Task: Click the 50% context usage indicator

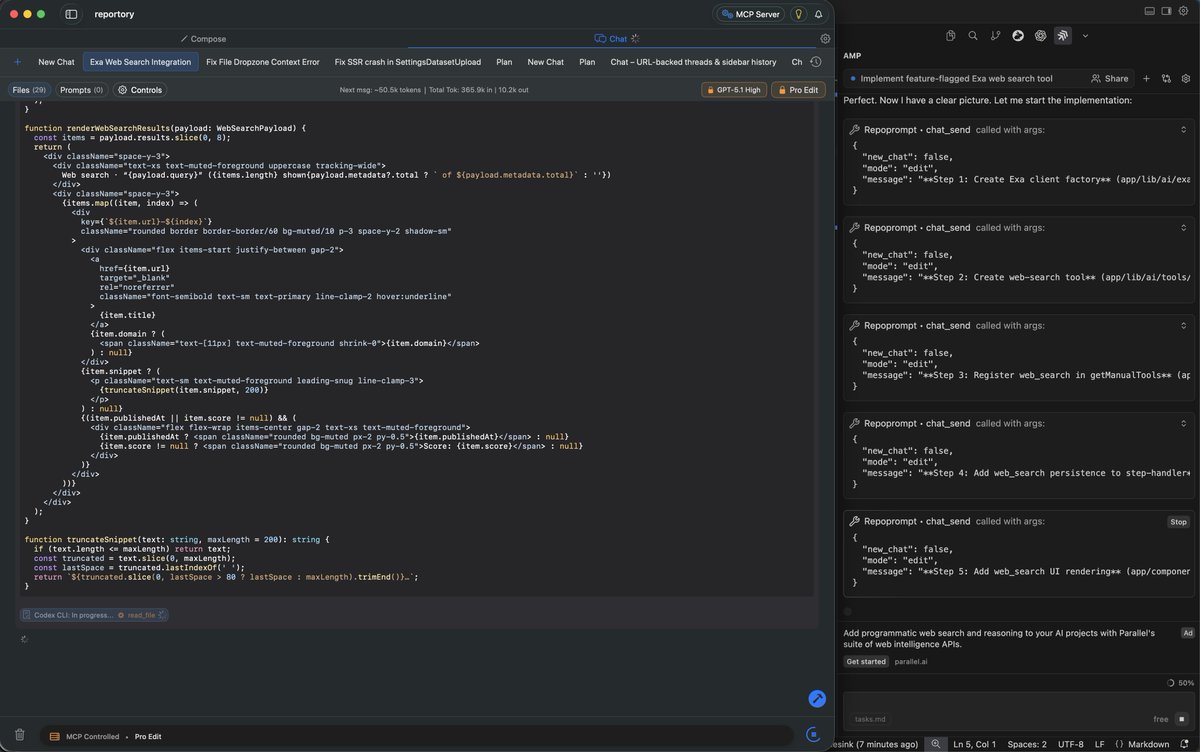Action: click(x=1180, y=683)
